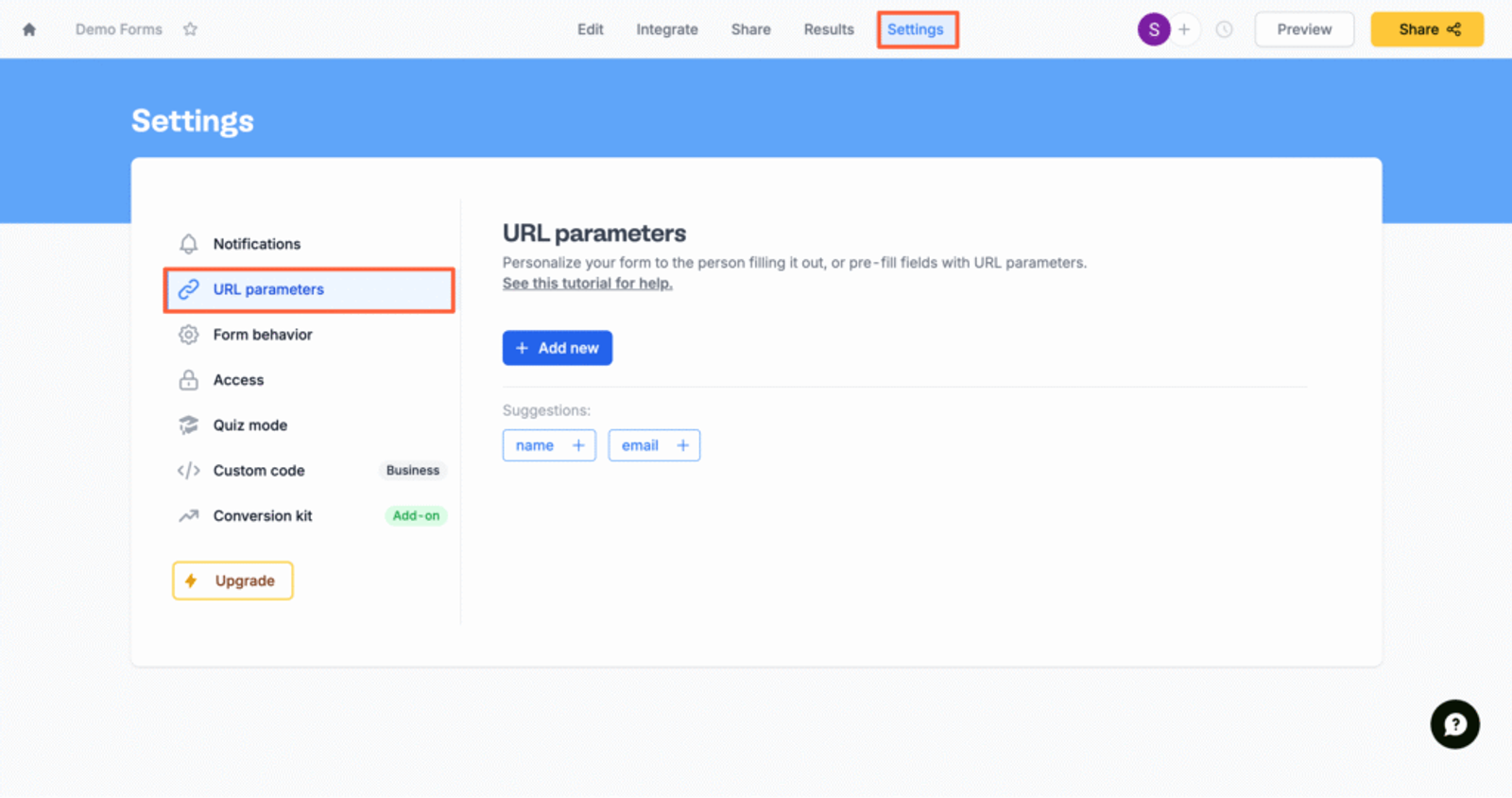This screenshot has height=798, width=1512.
Task: Click the Notifications bell icon
Action: pos(189,244)
